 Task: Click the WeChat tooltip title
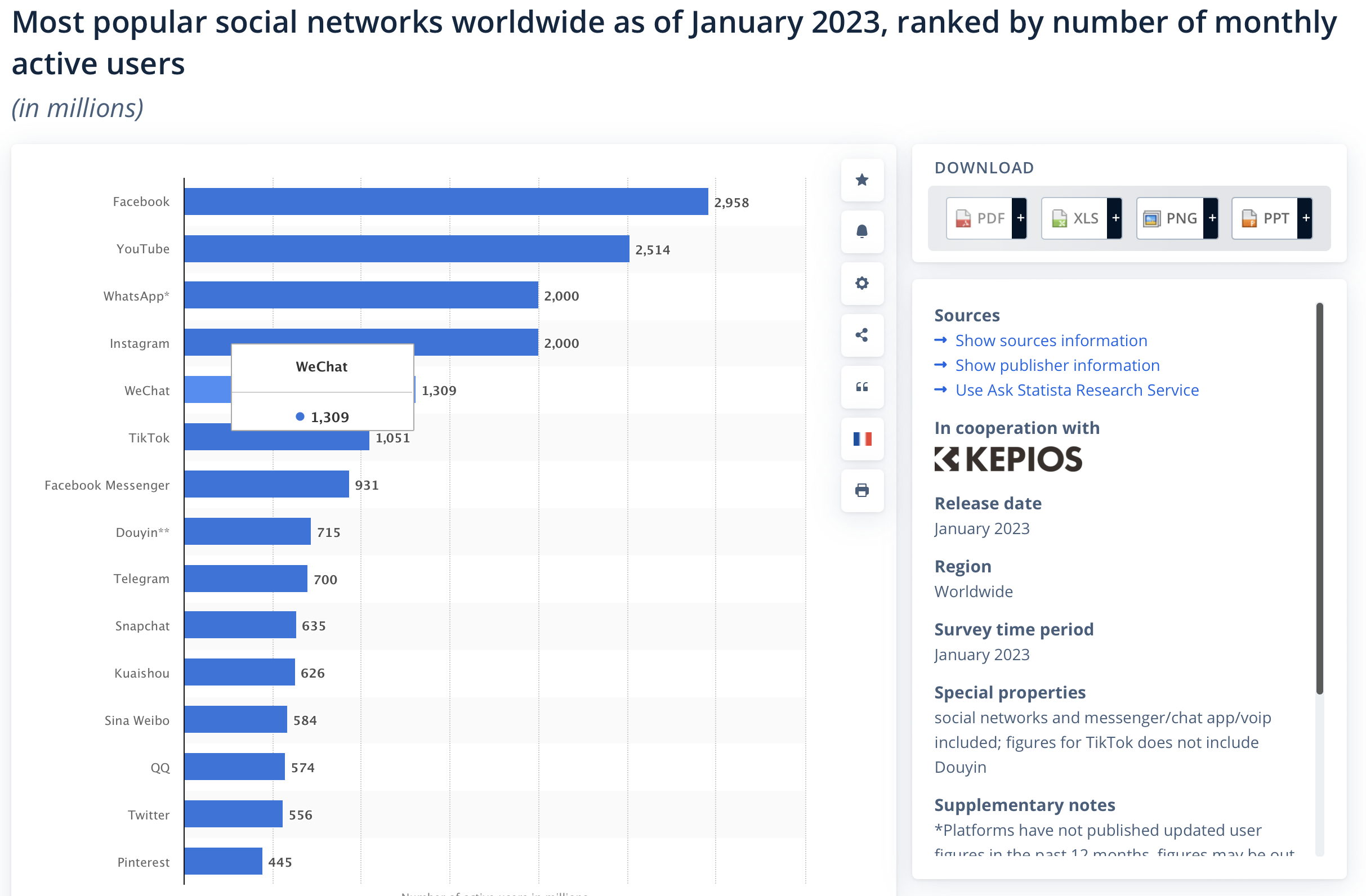(x=322, y=366)
